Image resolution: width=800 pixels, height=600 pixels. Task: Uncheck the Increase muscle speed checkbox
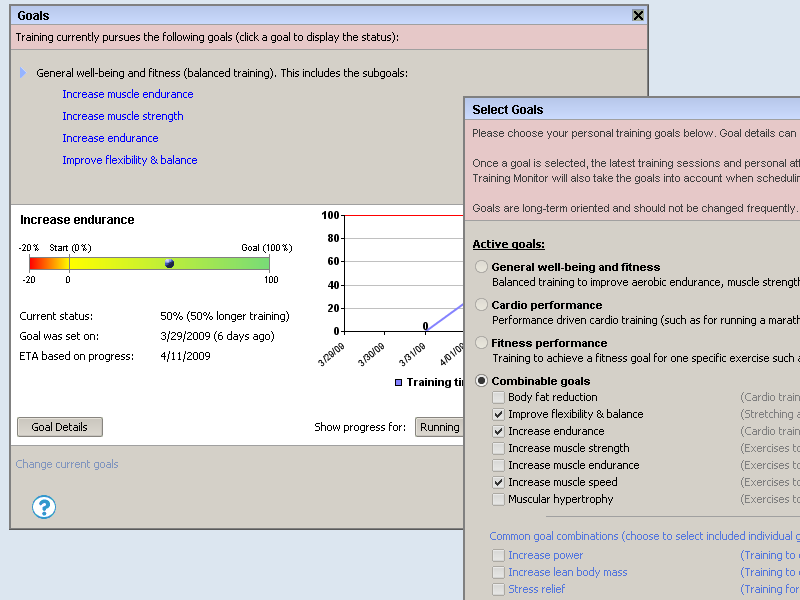pyautogui.click(x=498, y=482)
